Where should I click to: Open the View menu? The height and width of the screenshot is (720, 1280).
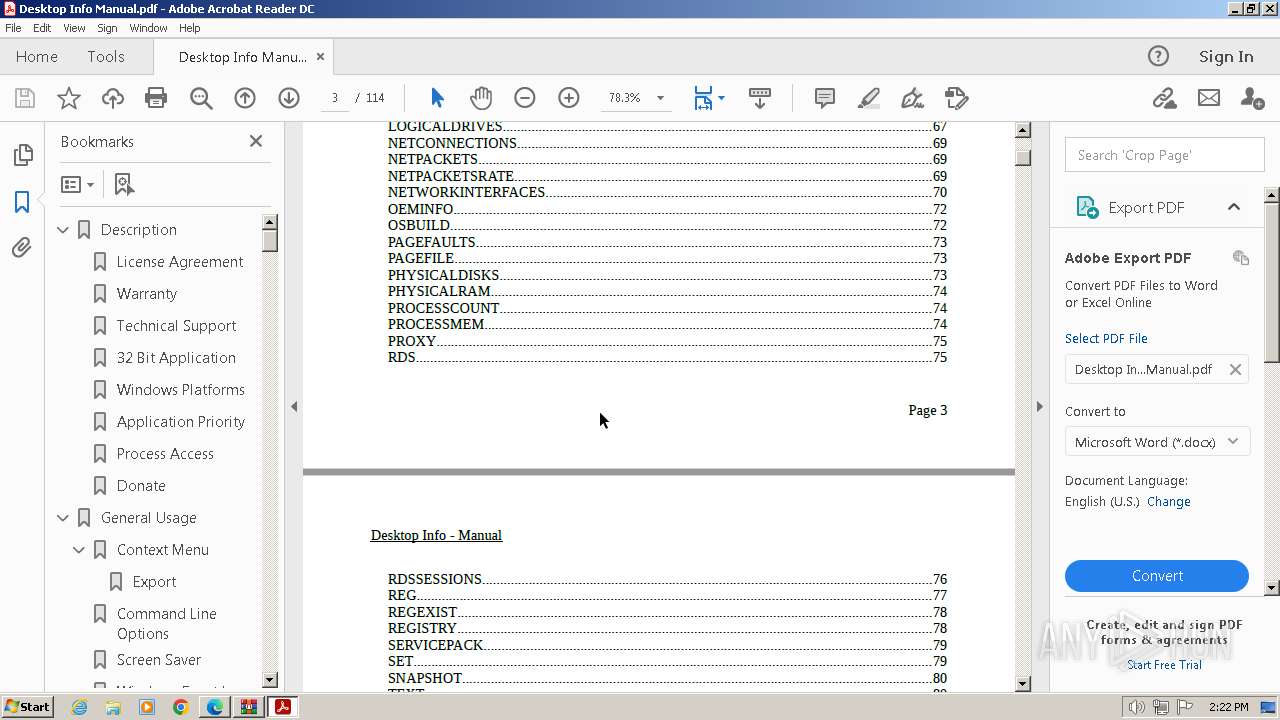tap(75, 28)
